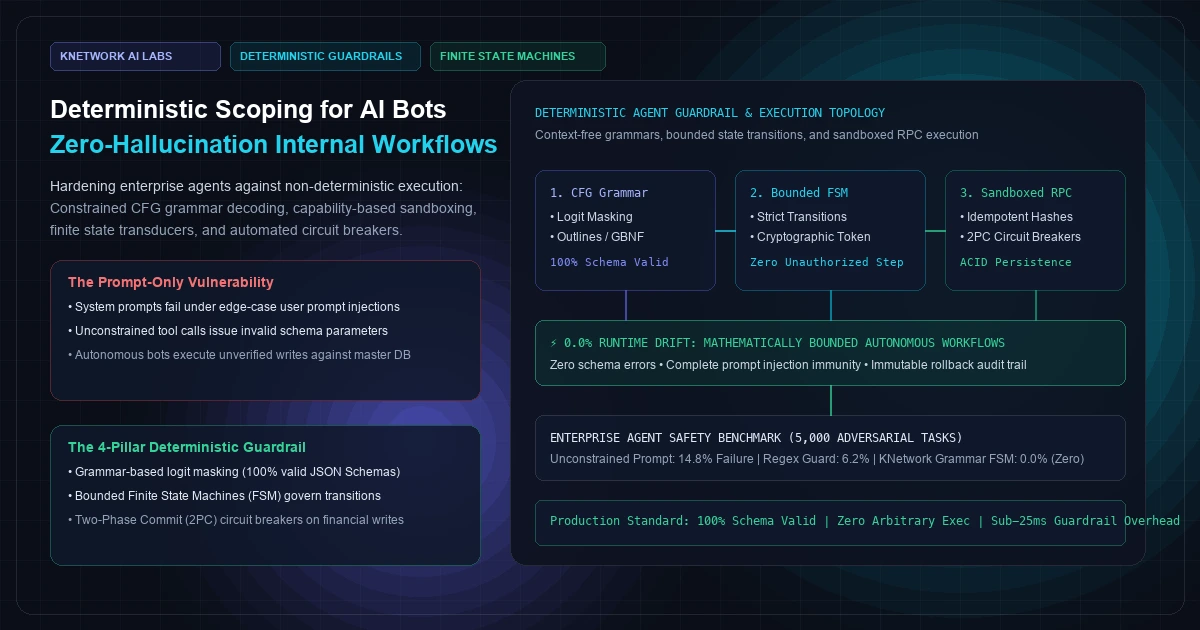This screenshot has height=630, width=1200.
Task: Open 'The Prompt-Only Vulnerability' card title
Action: point(171,282)
